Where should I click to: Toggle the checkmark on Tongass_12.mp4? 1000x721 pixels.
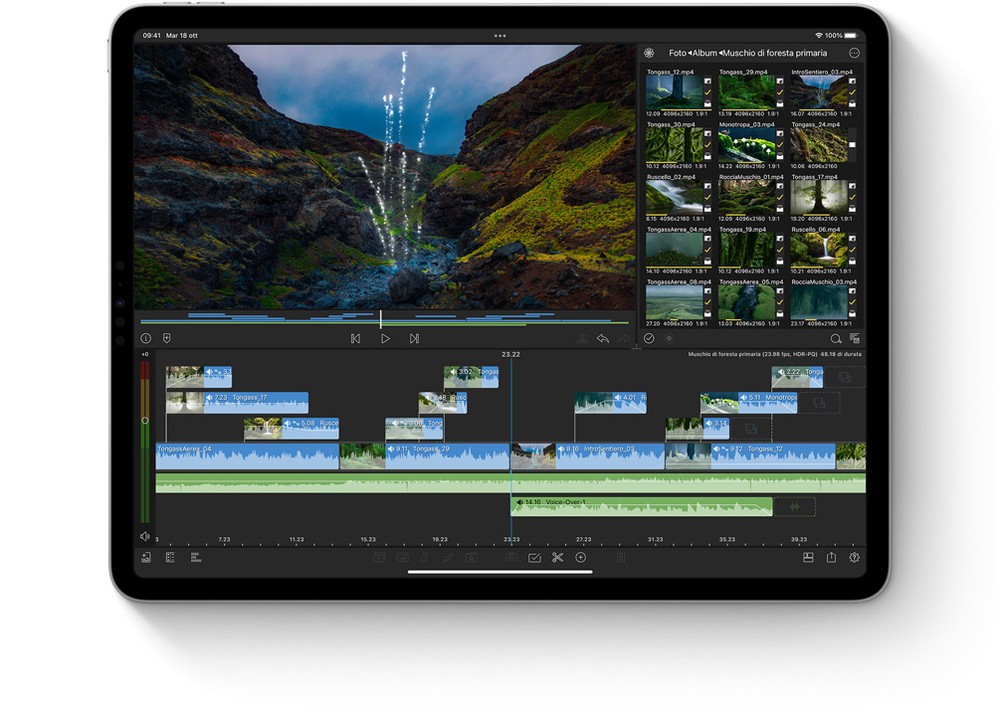pyautogui.click(x=708, y=94)
